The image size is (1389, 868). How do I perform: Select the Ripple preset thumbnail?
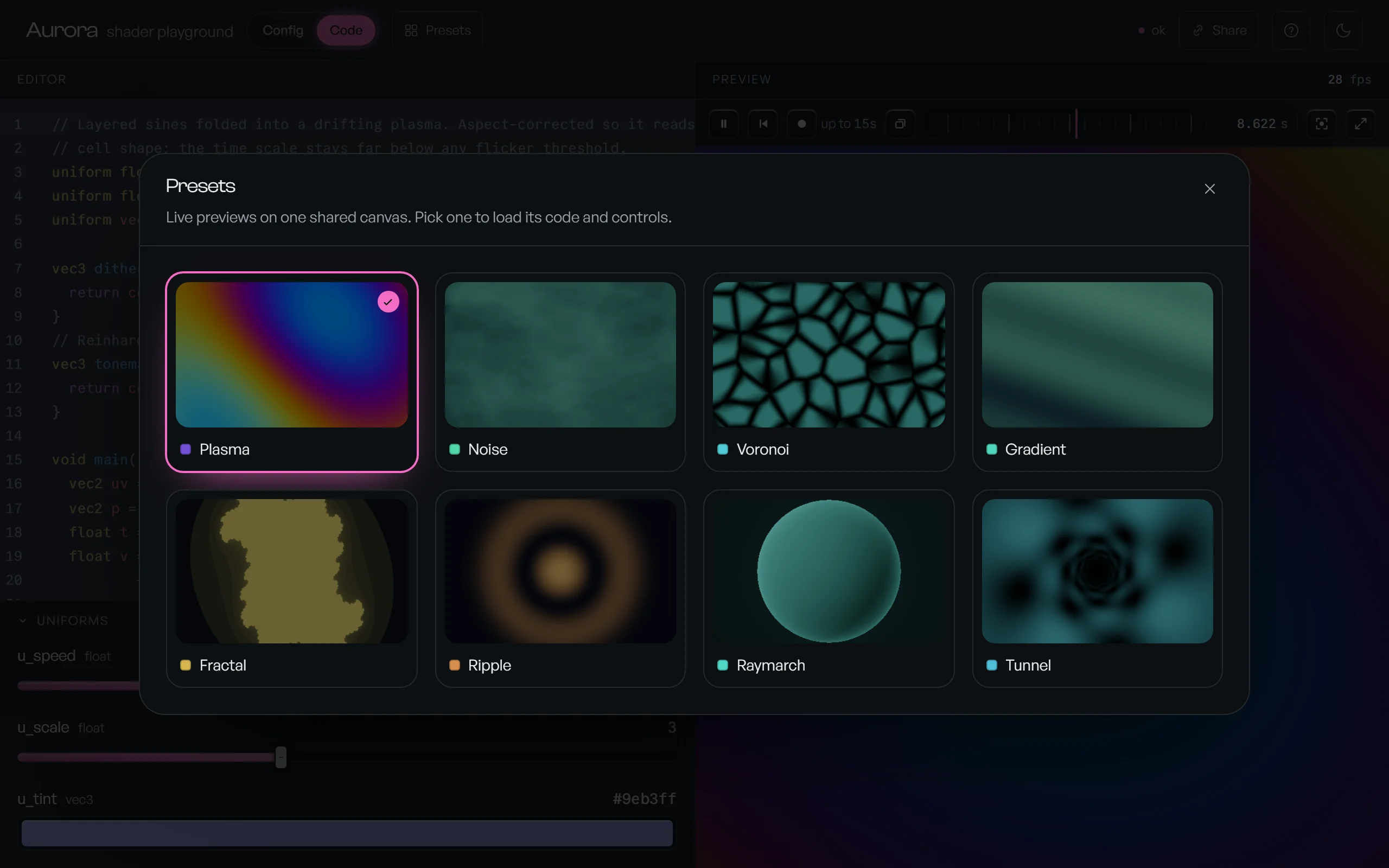[x=560, y=571]
